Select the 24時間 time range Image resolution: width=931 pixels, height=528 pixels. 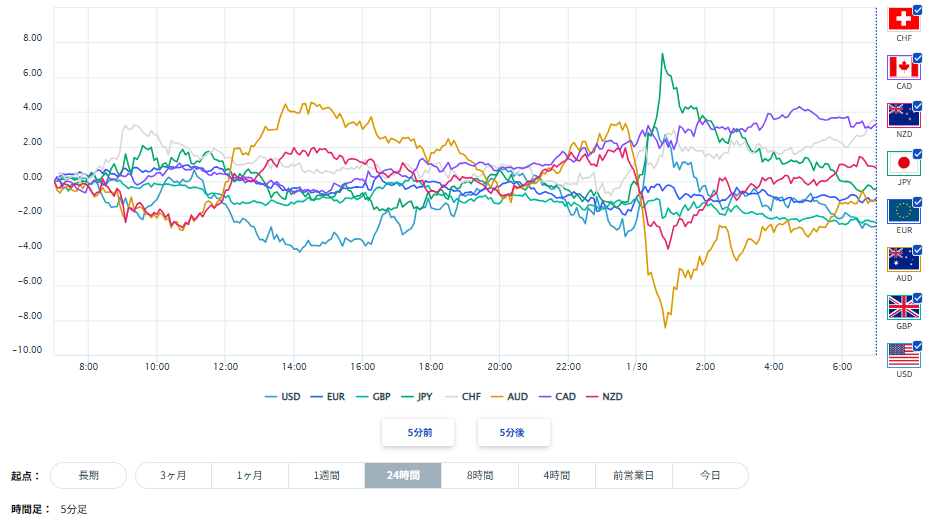tap(403, 476)
